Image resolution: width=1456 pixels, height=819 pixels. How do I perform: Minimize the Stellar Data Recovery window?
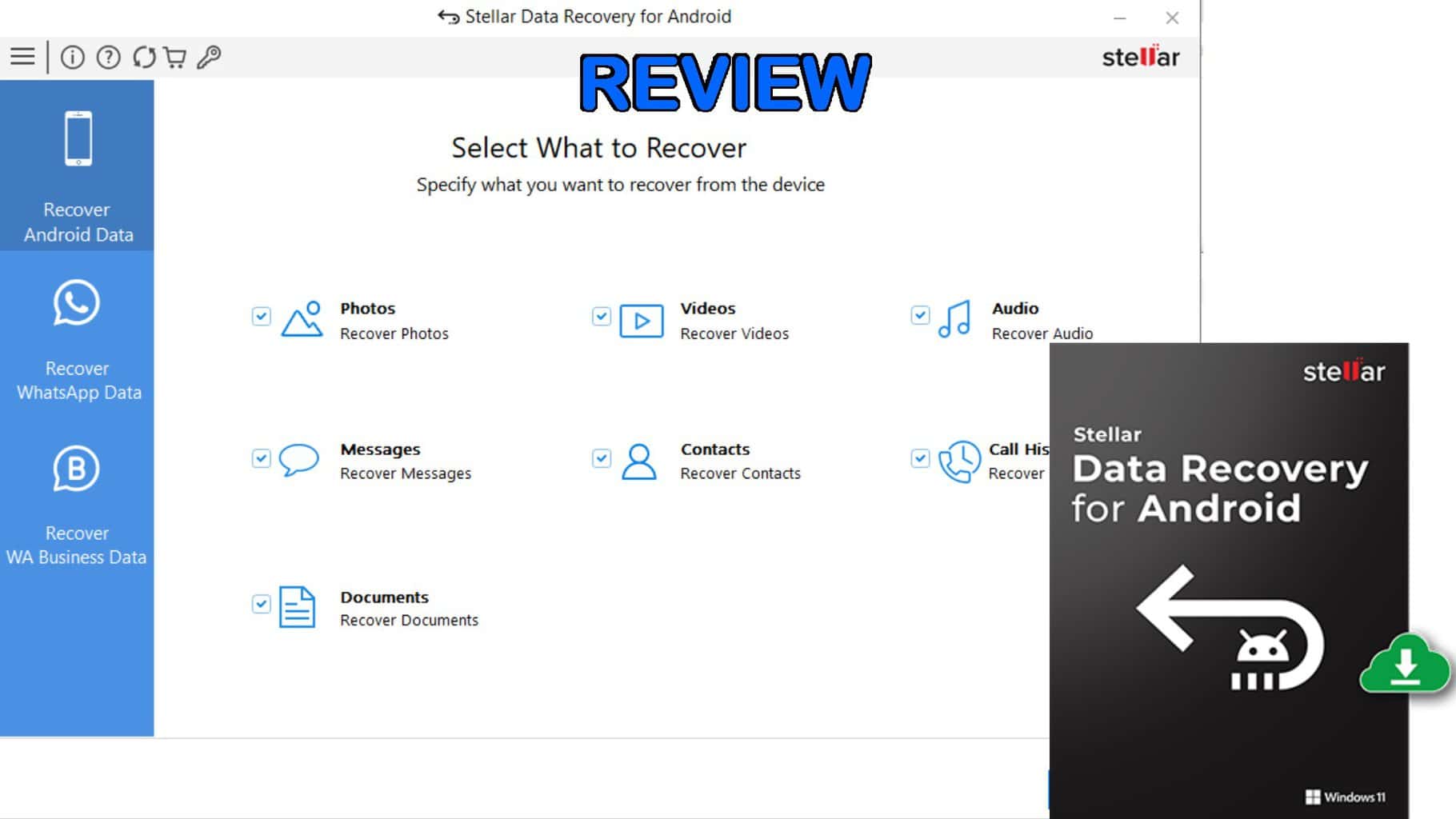click(x=1120, y=18)
